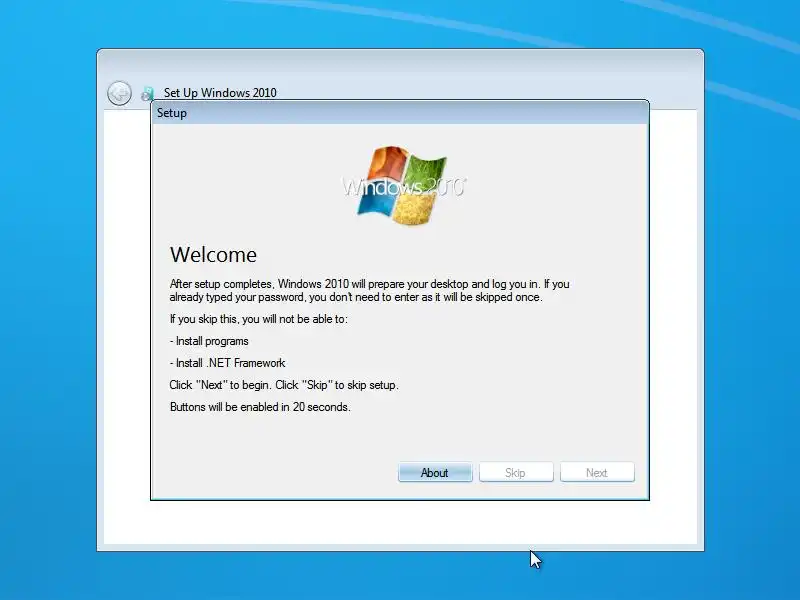Click 'Buttons will be enabled in 20 seconds' text

point(260,407)
